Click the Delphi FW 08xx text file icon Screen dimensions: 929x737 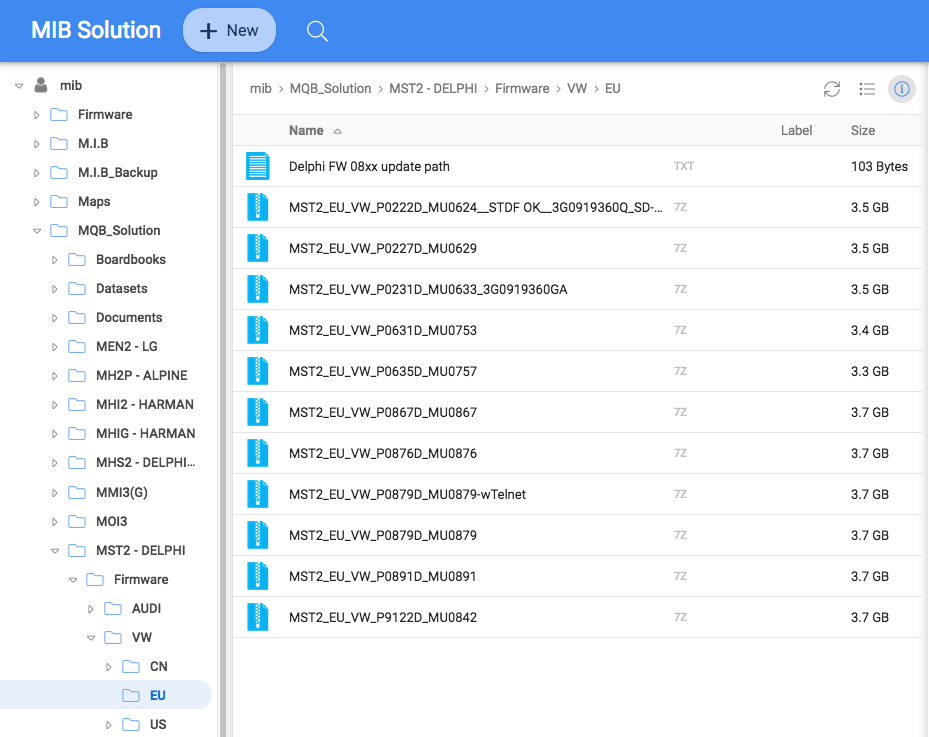point(258,166)
